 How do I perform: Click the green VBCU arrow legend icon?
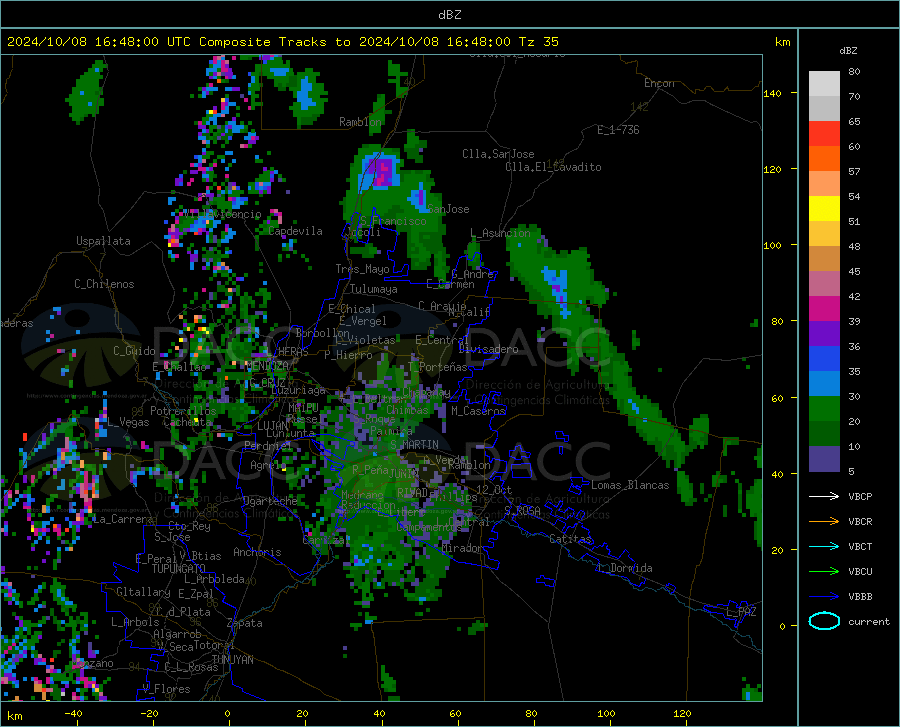tap(824, 572)
